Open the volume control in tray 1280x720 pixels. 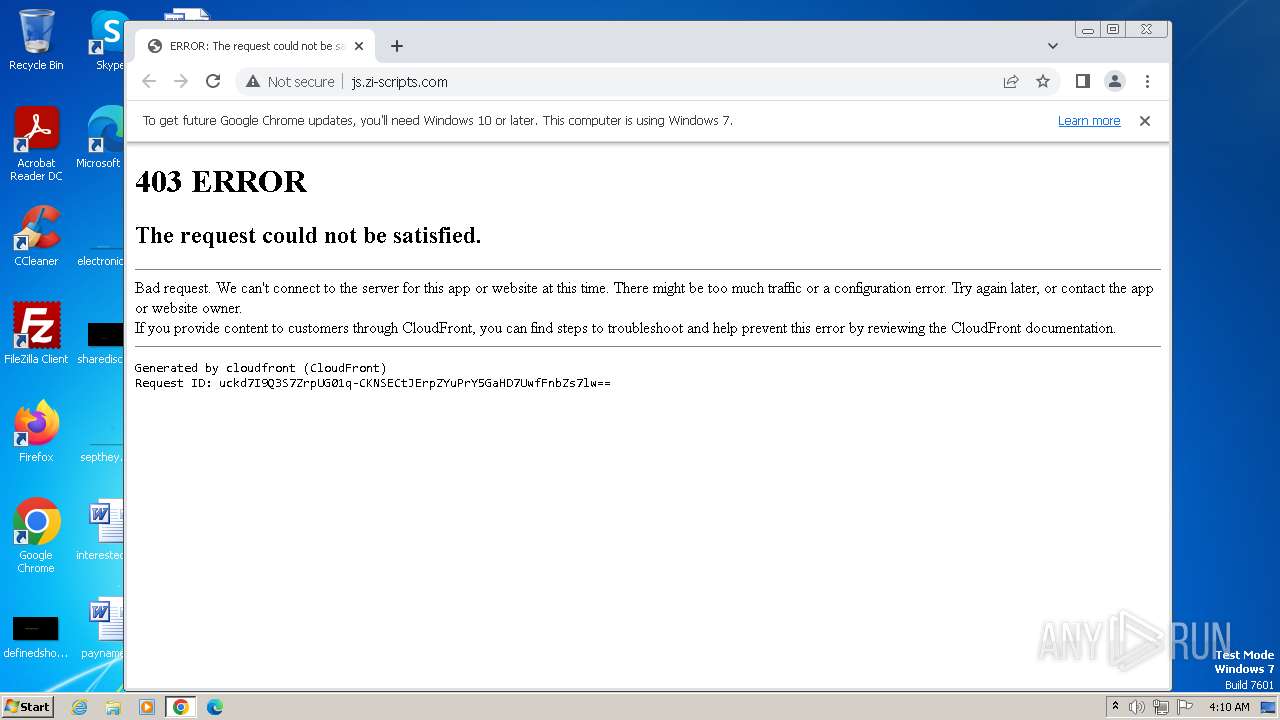pos(1137,707)
